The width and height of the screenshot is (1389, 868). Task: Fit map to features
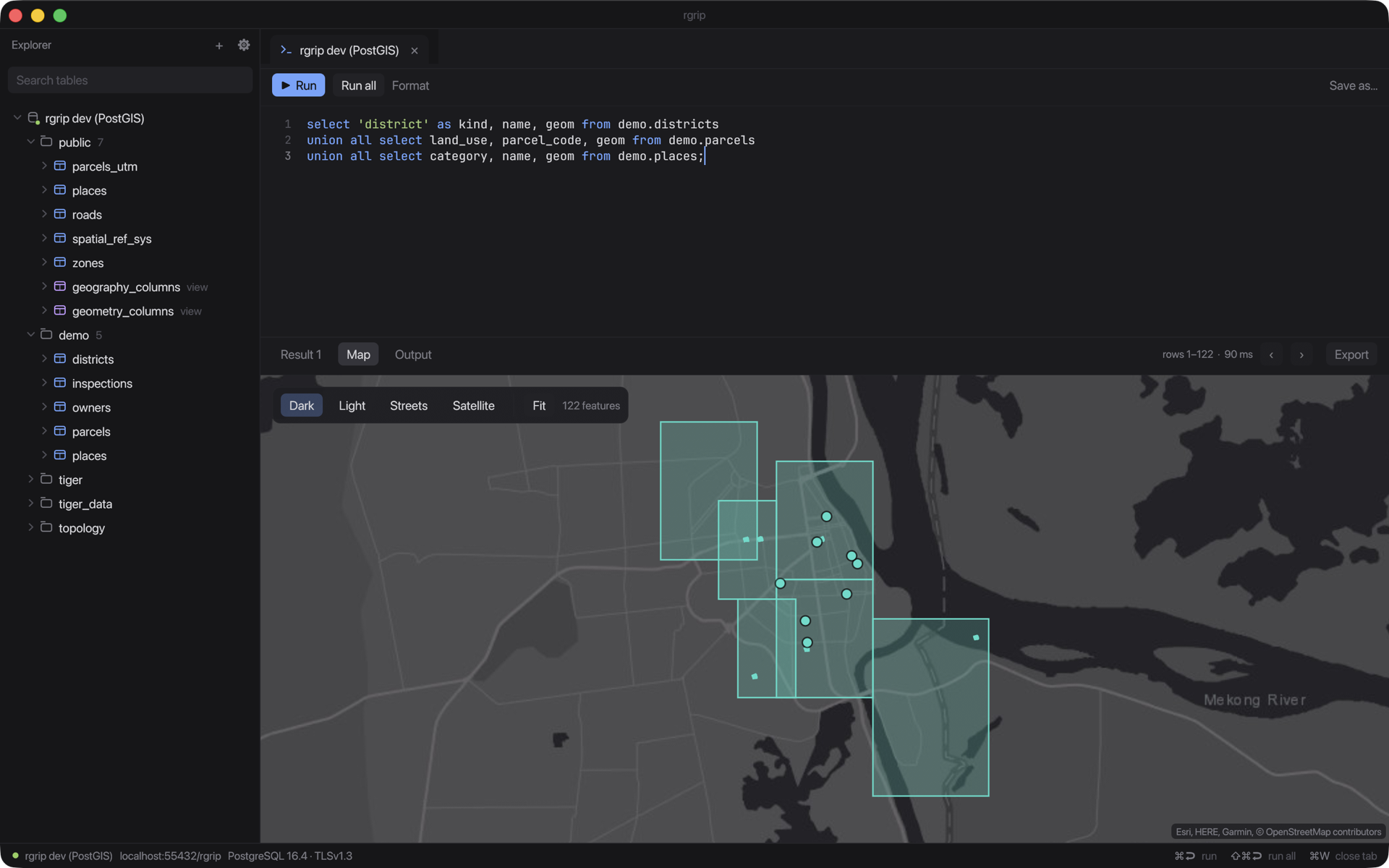pos(539,406)
